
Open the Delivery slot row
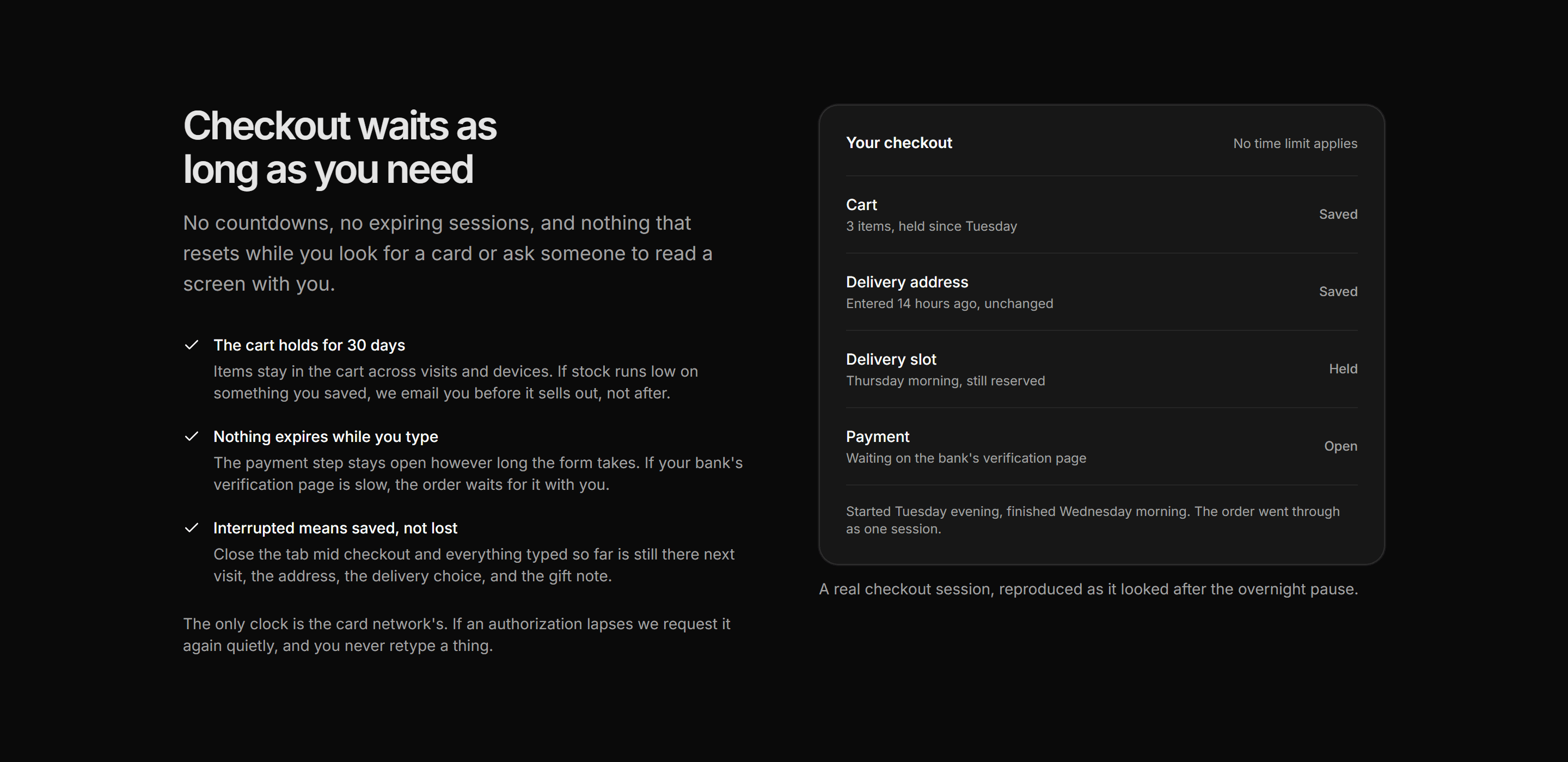pyautogui.click(x=1101, y=370)
